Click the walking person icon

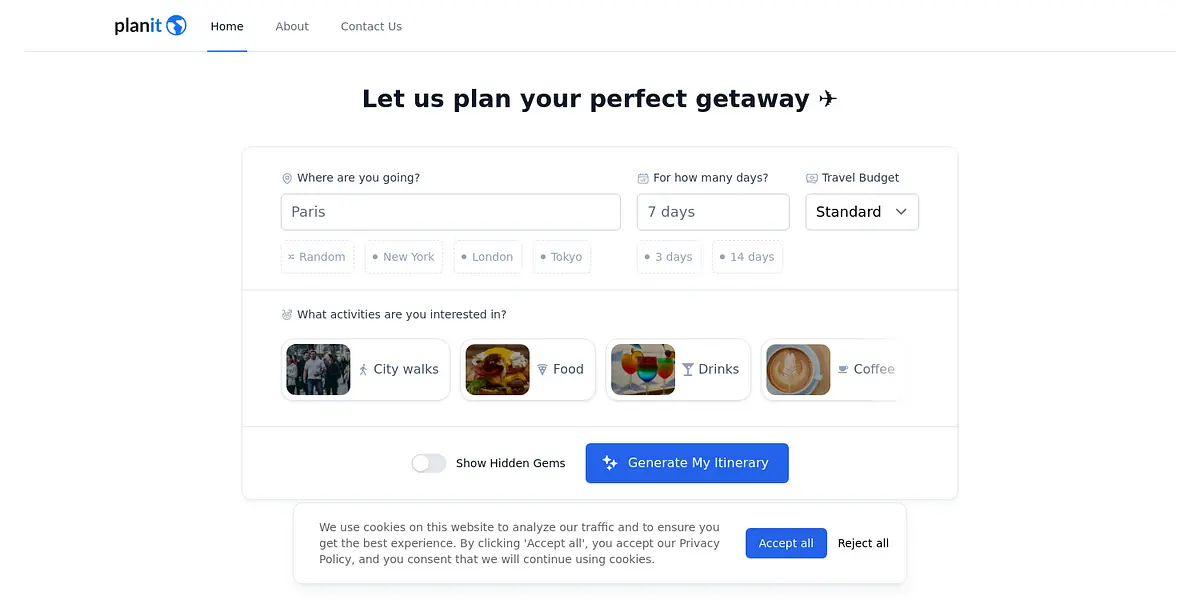point(363,370)
